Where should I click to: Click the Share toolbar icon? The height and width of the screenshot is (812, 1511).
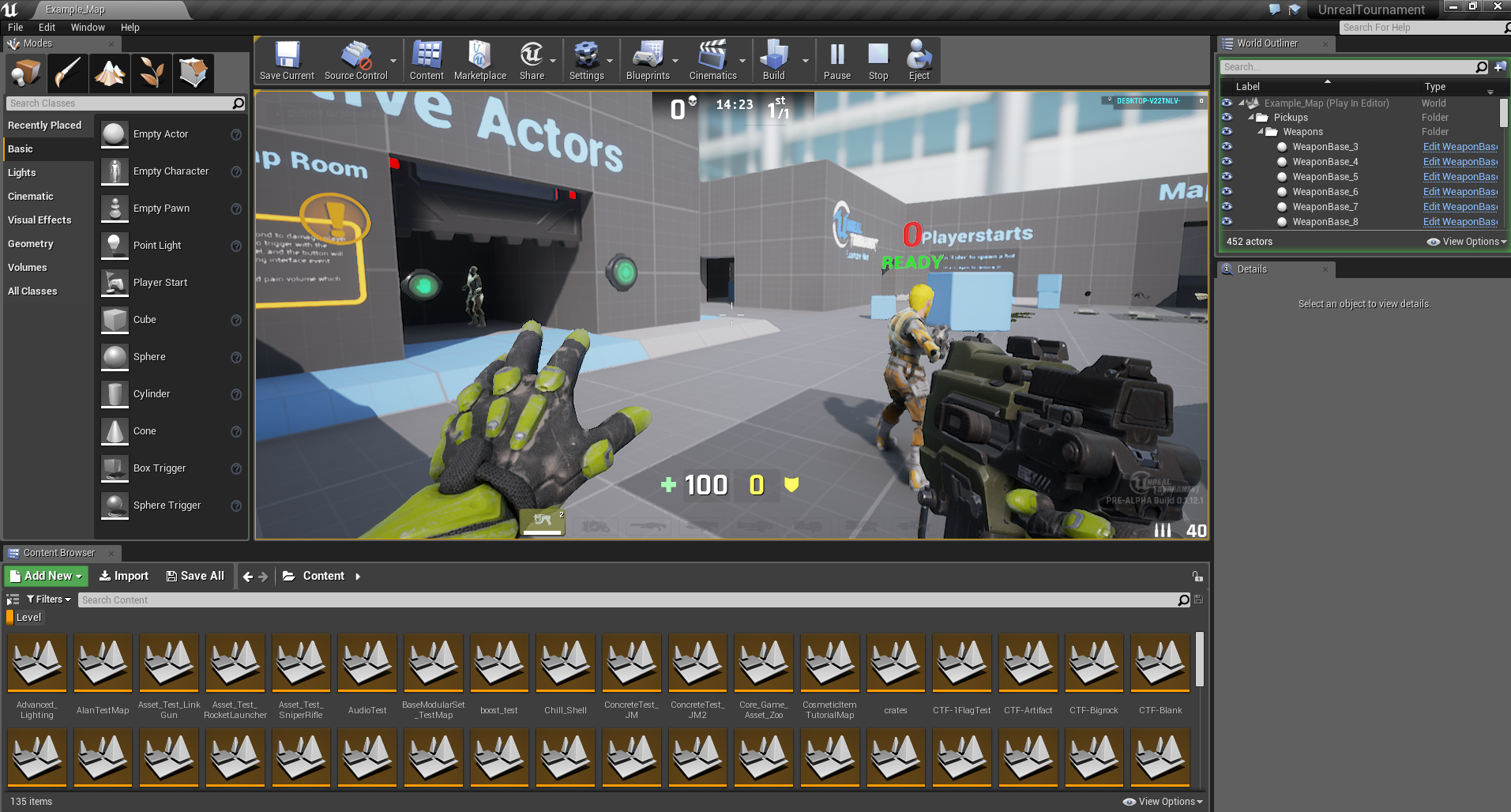(x=532, y=61)
